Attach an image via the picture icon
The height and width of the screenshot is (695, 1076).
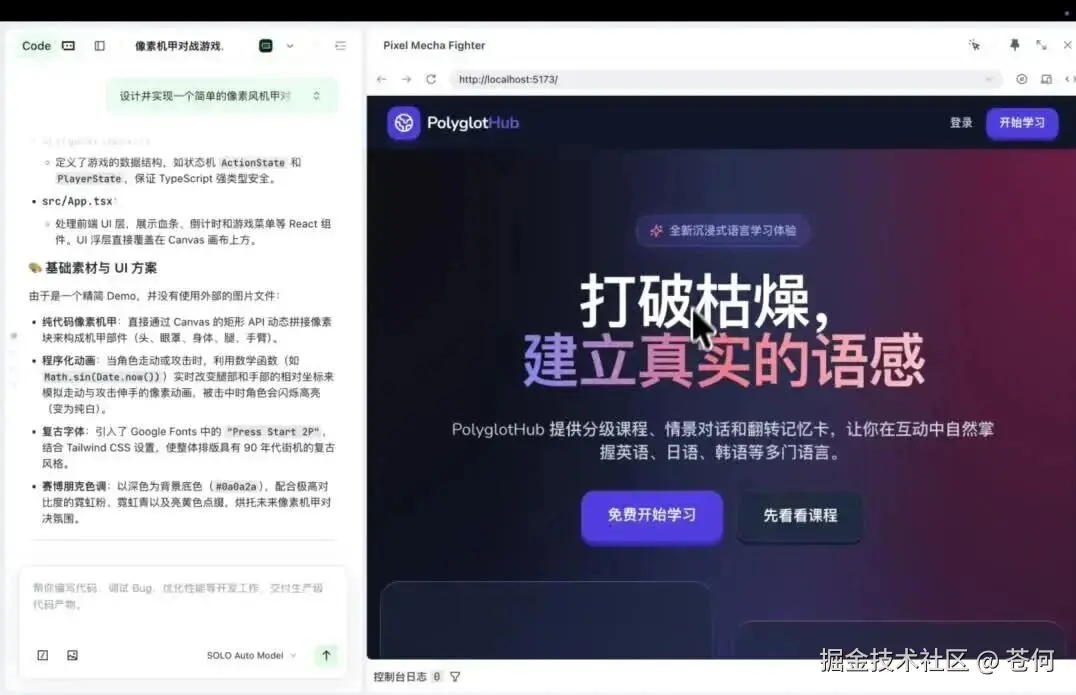[x=72, y=656]
